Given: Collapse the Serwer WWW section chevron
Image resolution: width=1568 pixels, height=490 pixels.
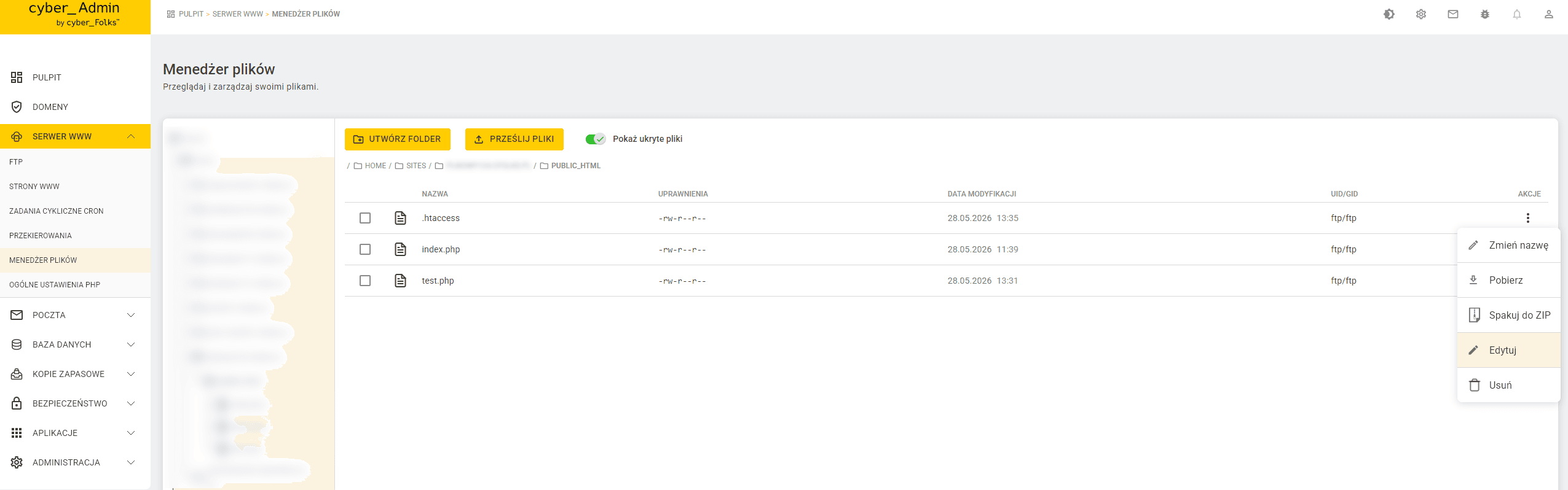Looking at the screenshot, I should point(131,136).
